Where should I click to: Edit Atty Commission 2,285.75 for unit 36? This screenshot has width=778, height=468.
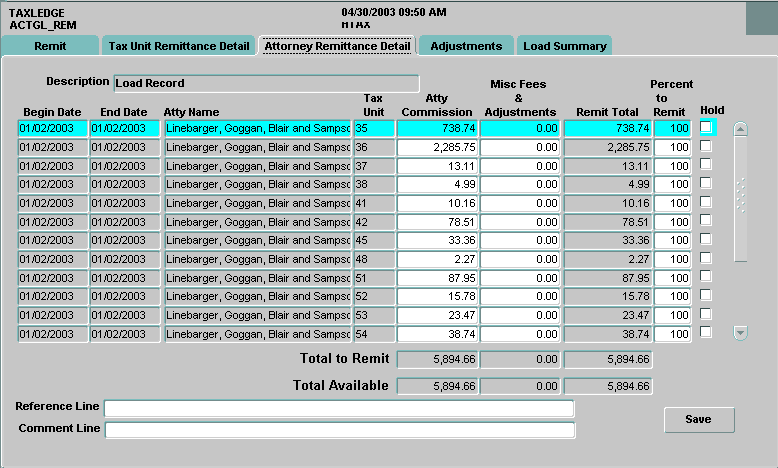(x=437, y=147)
